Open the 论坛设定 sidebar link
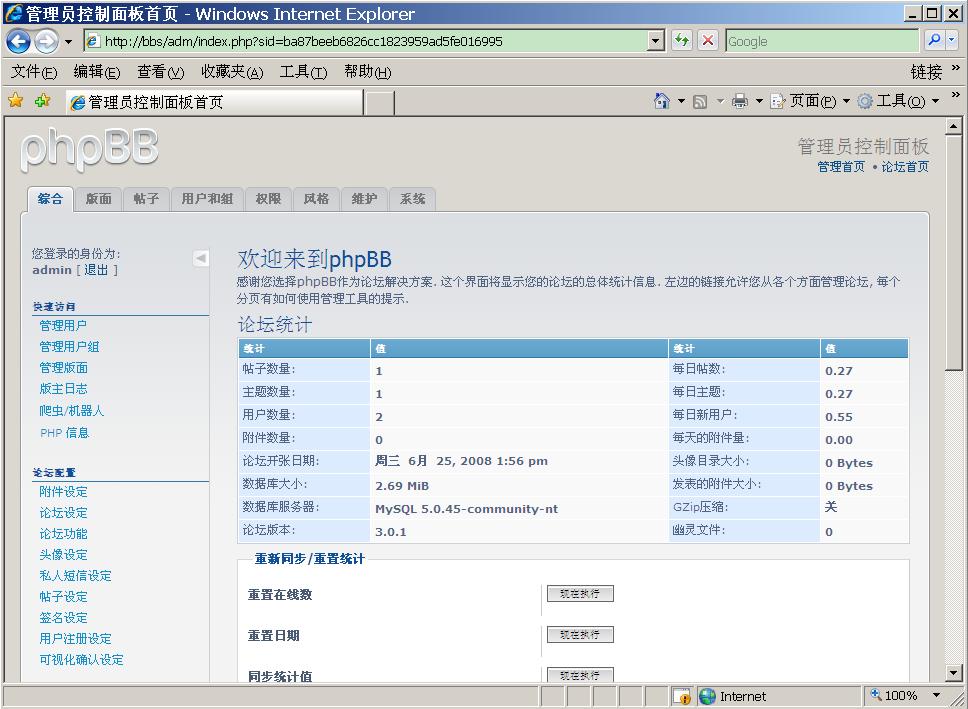The width and height of the screenshot is (968, 709). [63, 513]
